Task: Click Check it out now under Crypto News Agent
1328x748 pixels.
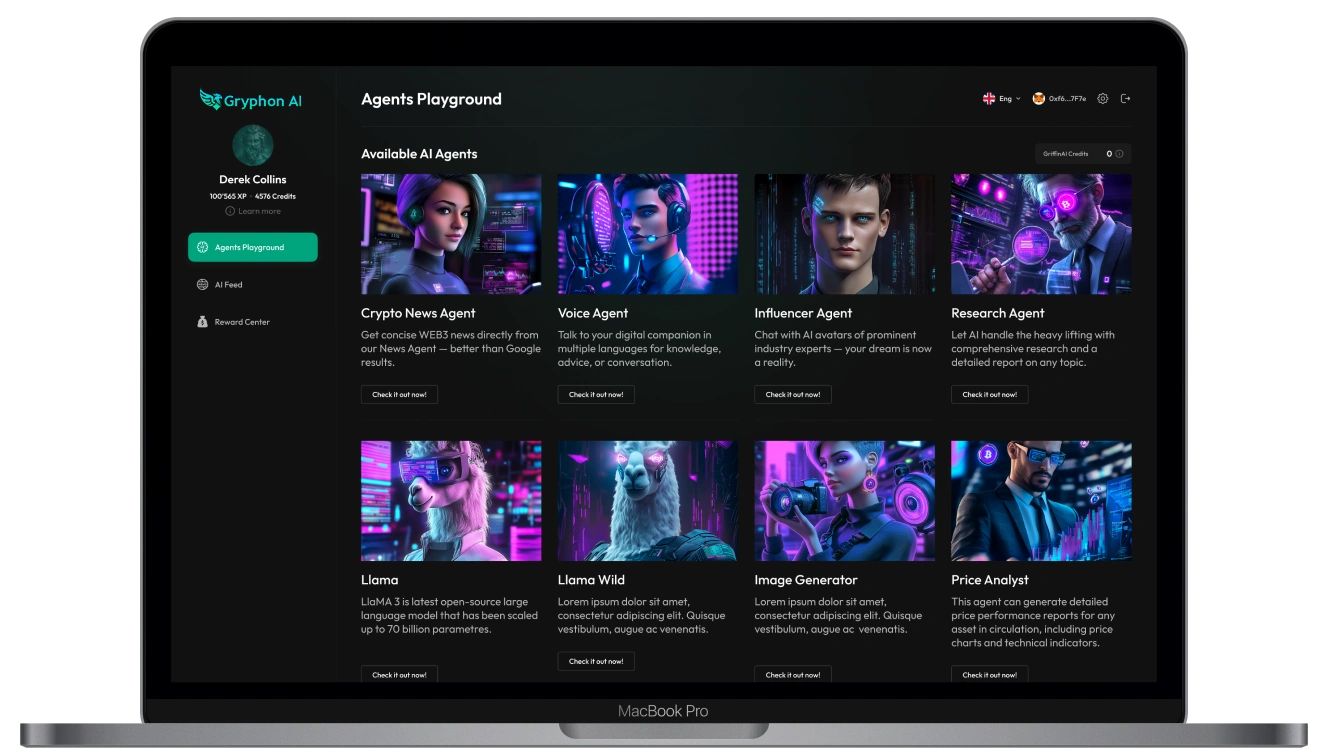Action: (399, 395)
